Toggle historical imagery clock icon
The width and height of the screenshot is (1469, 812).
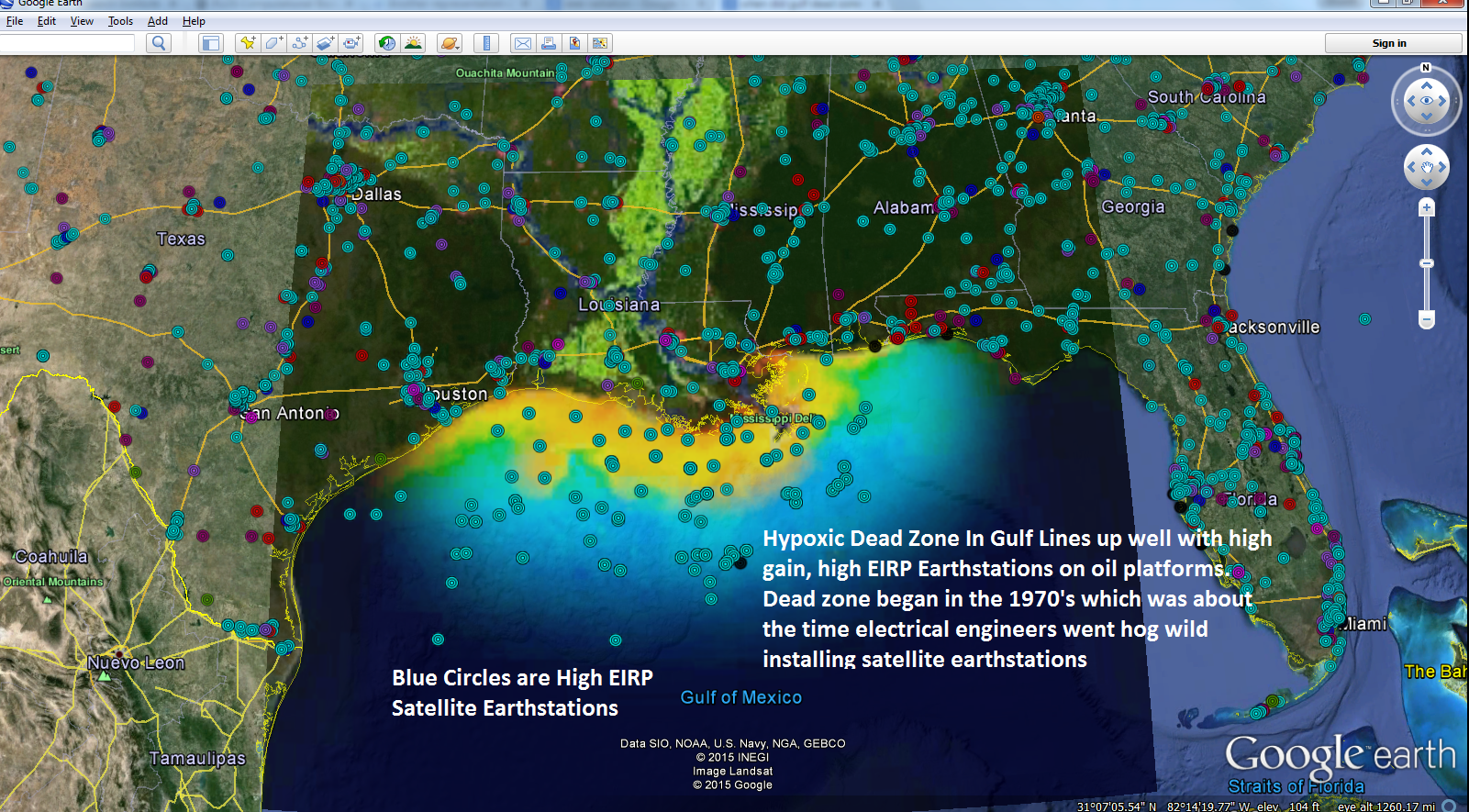[387, 43]
